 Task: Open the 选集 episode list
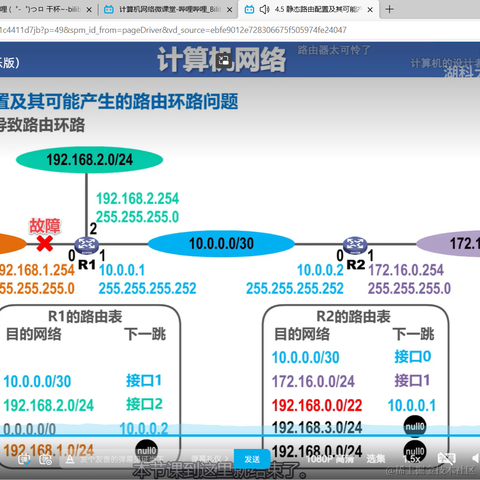(x=376, y=459)
